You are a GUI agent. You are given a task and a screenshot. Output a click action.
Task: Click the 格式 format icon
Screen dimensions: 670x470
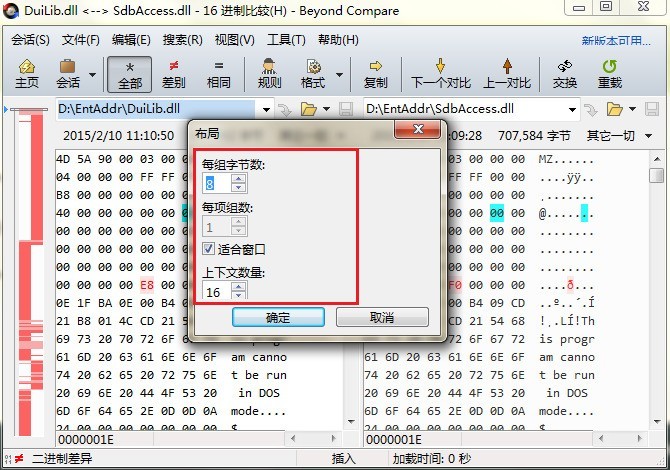point(313,74)
